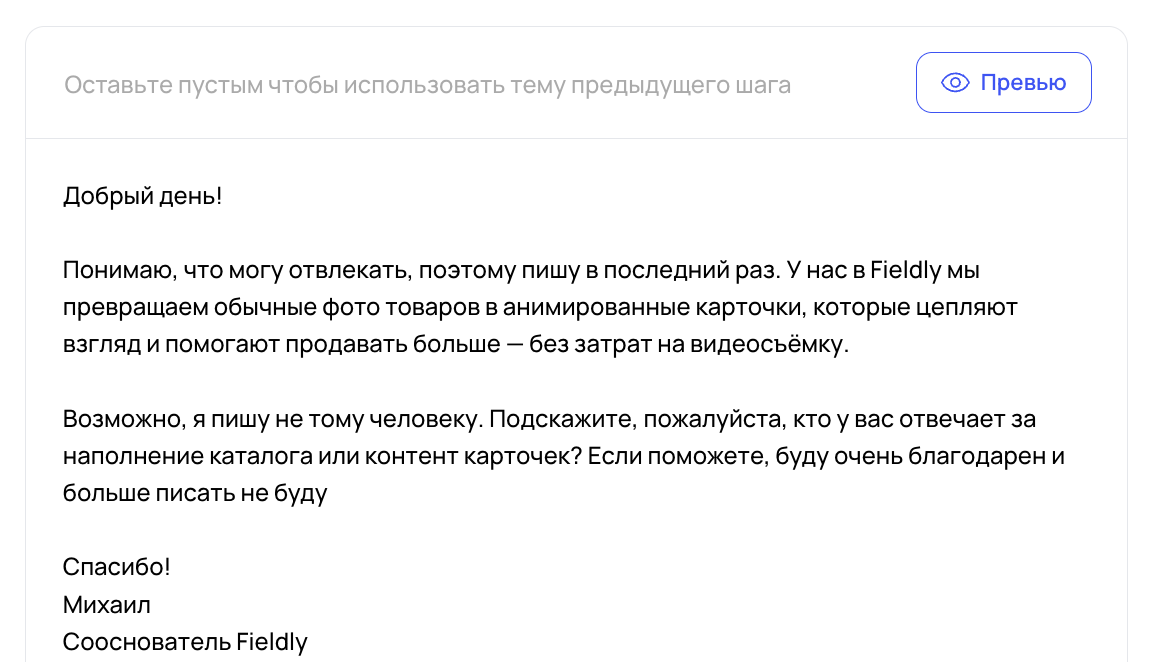Place cursor in the greeting line Добрый день!
Viewport: 1174px width, 662px height.
[143, 195]
